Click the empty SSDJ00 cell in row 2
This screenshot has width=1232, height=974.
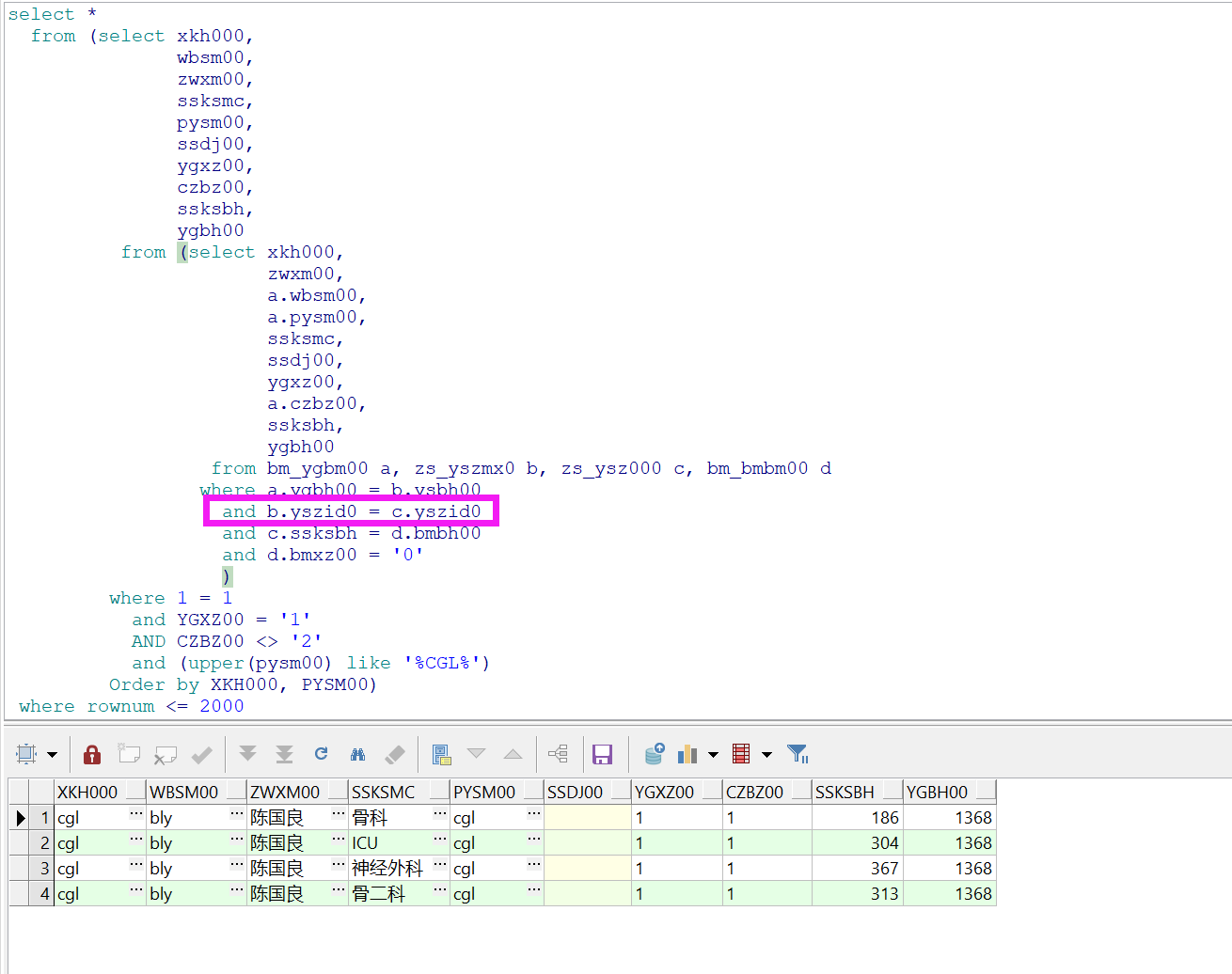[588, 843]
